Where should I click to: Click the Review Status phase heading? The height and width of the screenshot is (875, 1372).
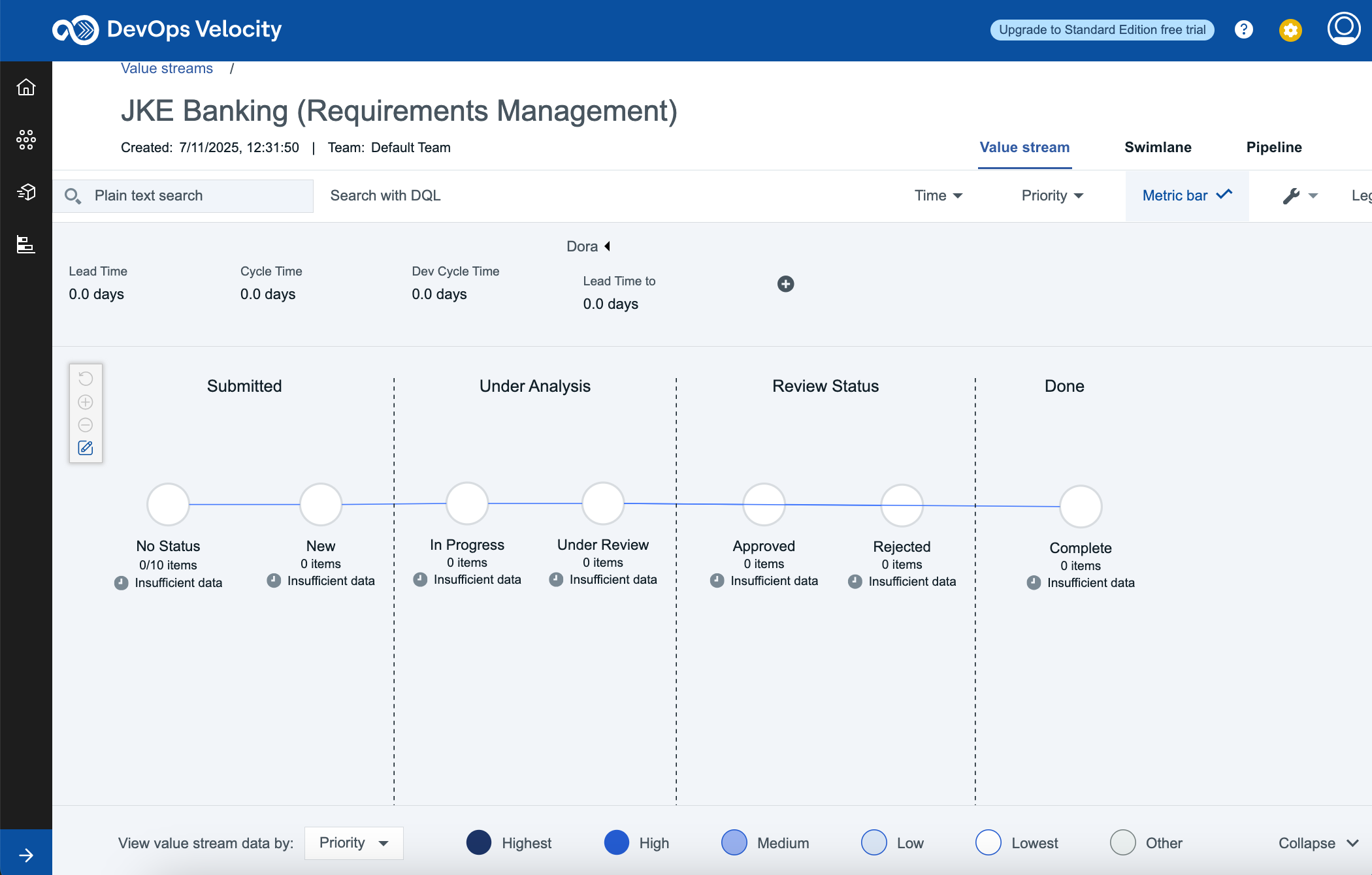click(826, 386)
